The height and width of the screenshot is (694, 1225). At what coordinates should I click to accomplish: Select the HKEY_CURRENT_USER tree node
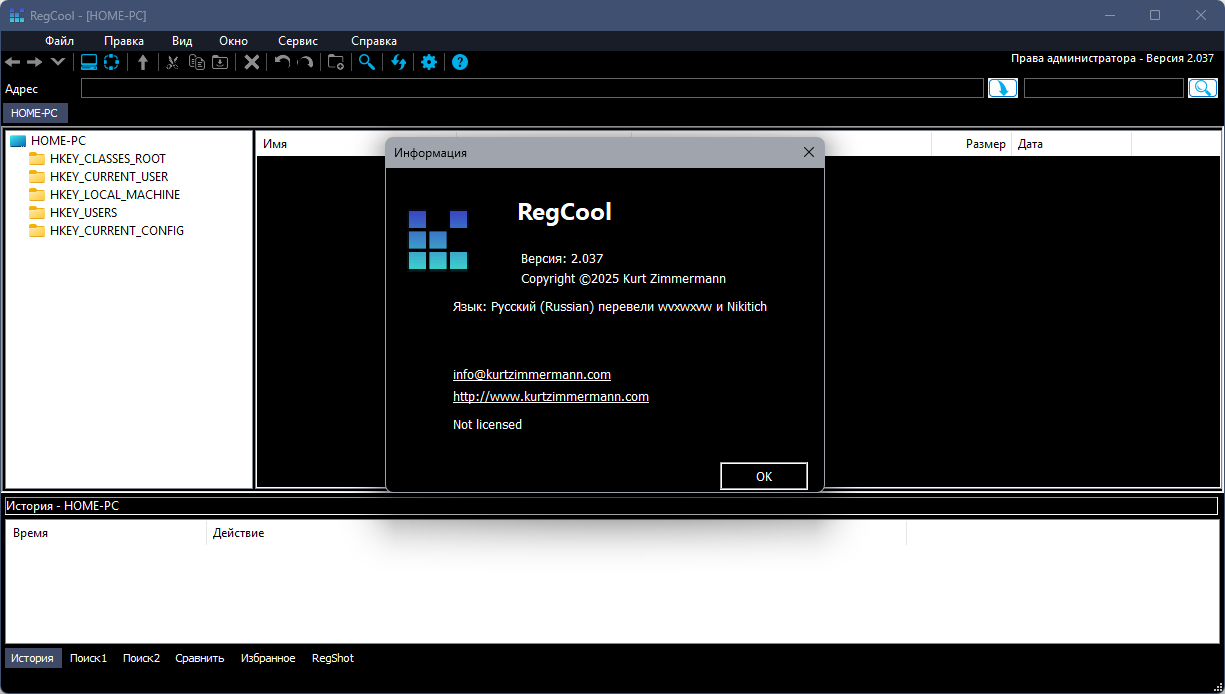(108, 177)
